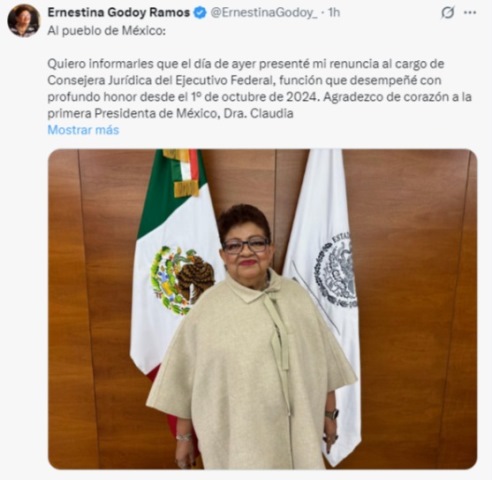Screen dimensions: 492x480
Task: Visit the @ErnestinaGodoy_ handle link
Action: click(264, 13)
